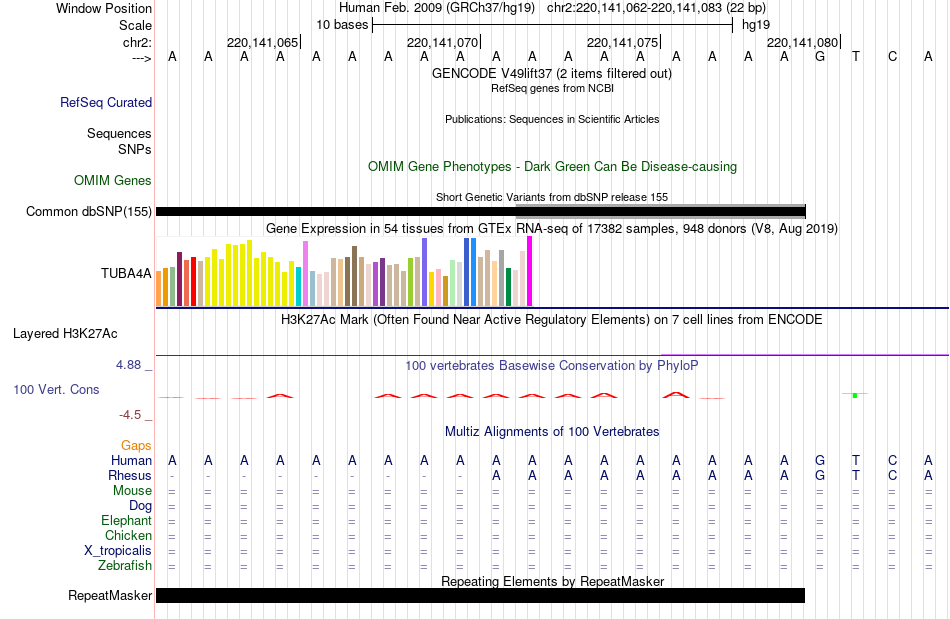Click 'Human Feb. 2009 (GRCh37/hg19)' header text
Screen dimensions: 950x619
tap(437, 8)
